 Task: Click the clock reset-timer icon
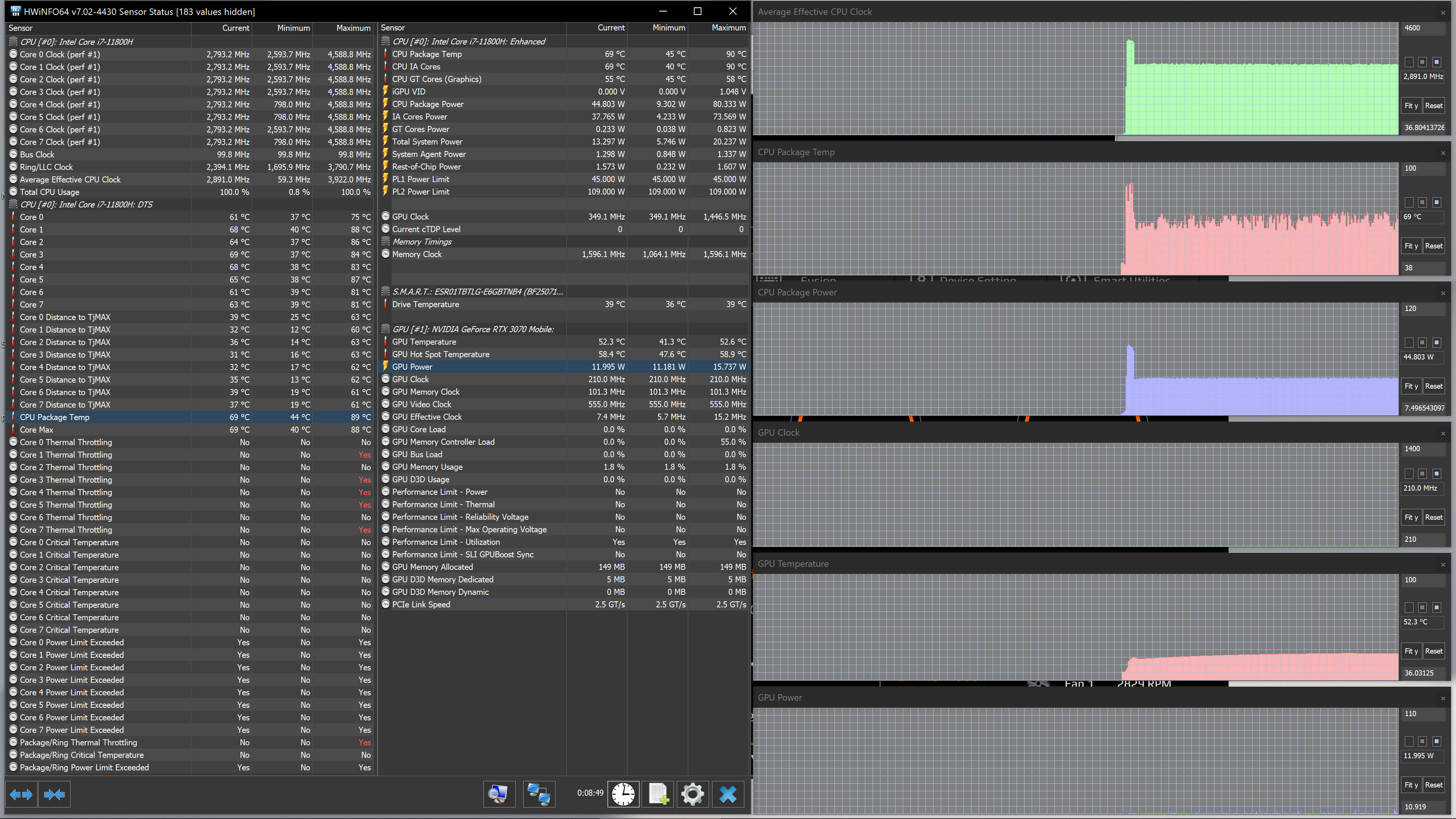(623, 795)
